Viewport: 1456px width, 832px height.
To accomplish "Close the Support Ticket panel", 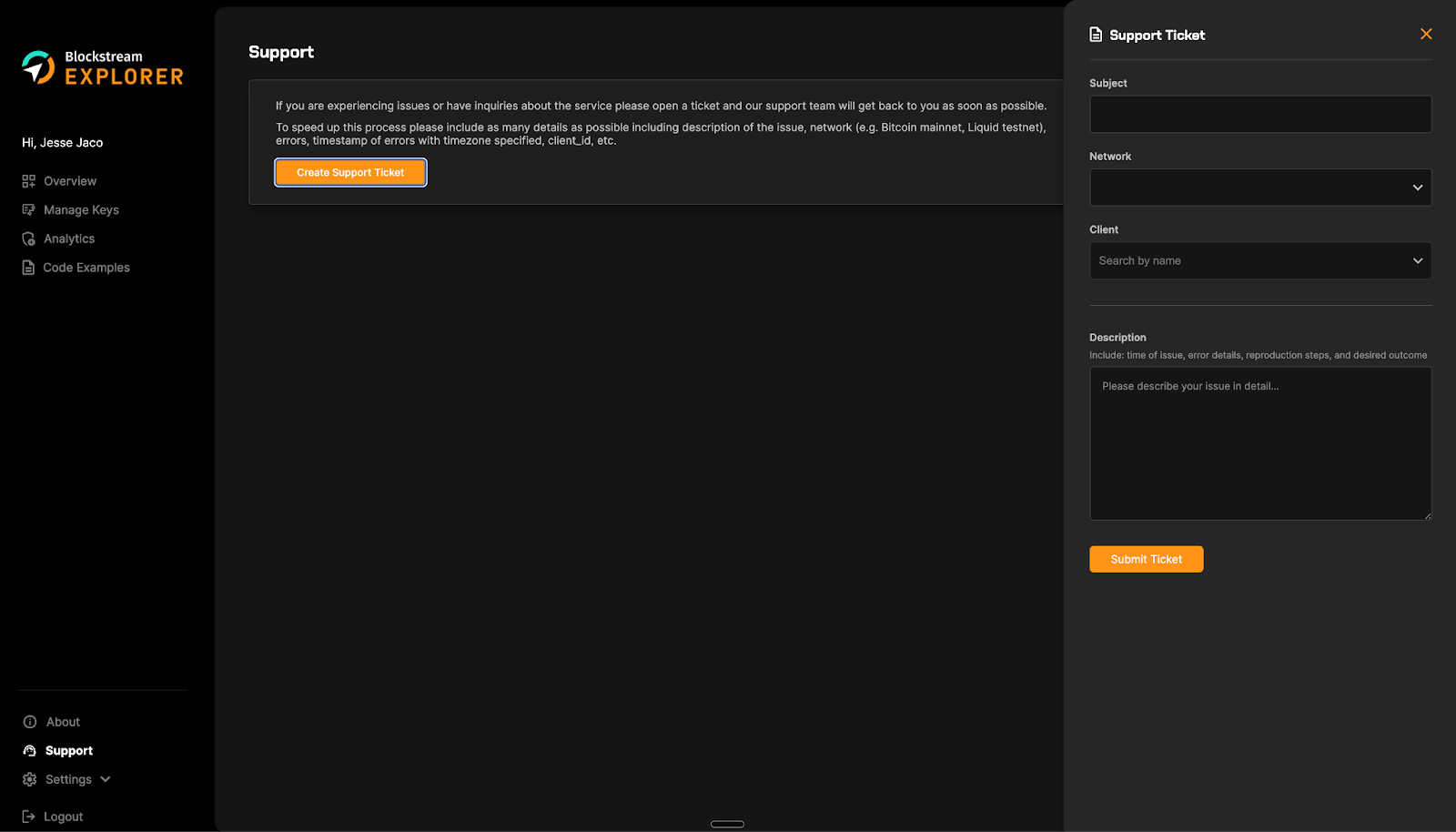I will (x=1426, y=35).
